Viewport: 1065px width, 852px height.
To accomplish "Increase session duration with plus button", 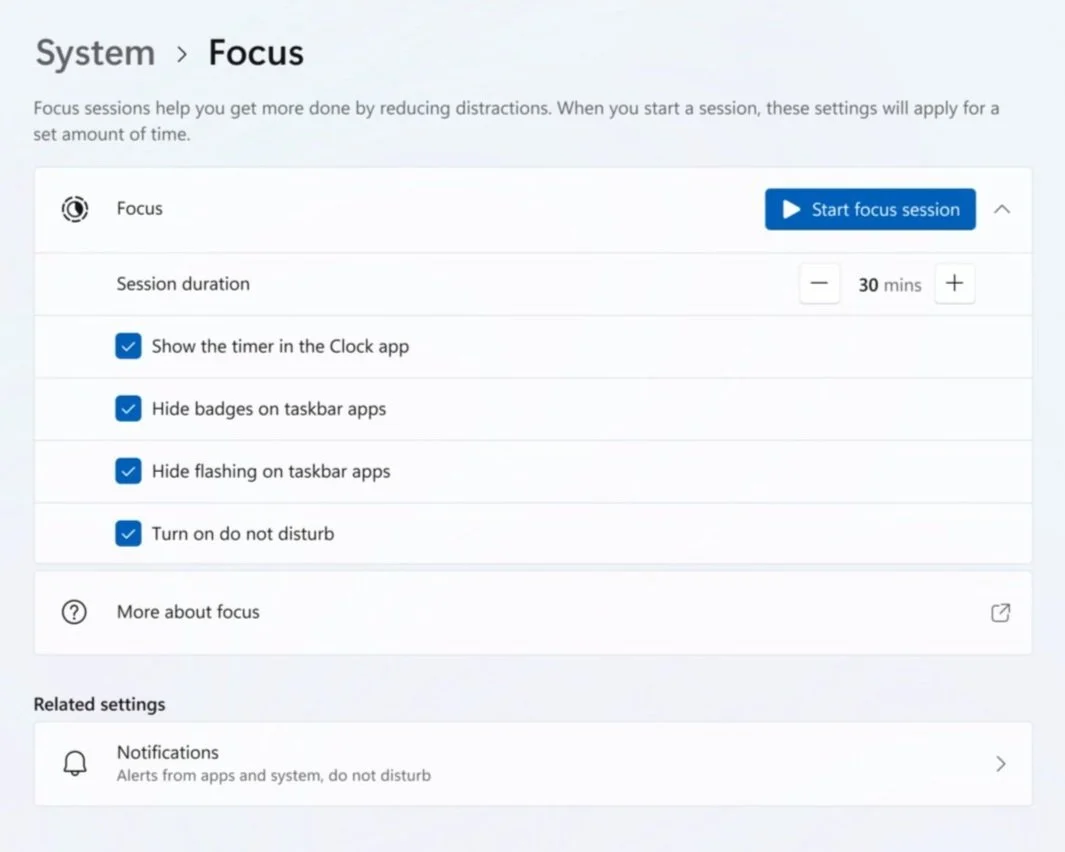I will click(x=954, y=283).
